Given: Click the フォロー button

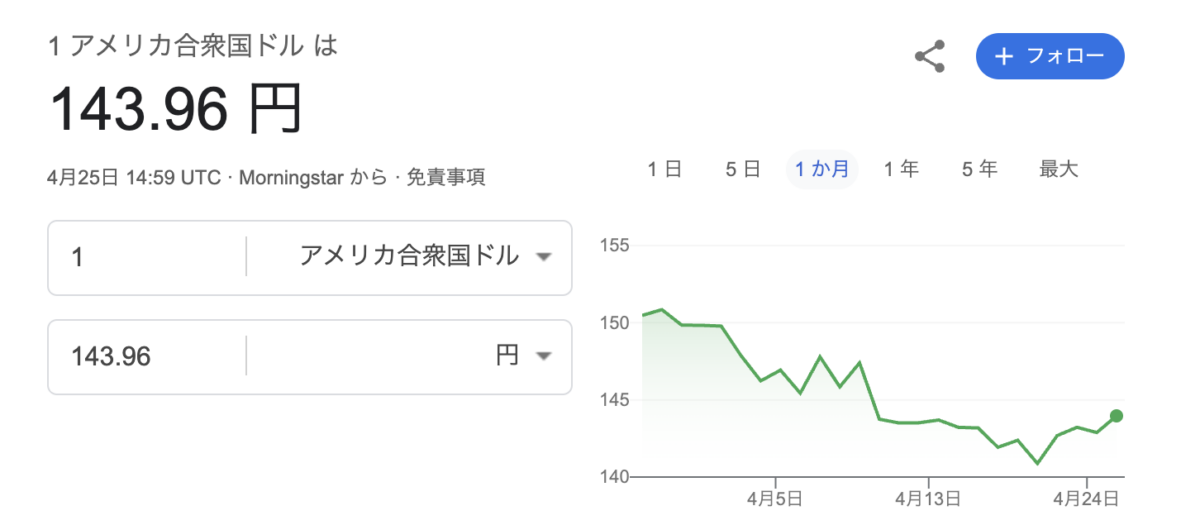Looking at the screenshot, I should click(x=1050, y=56).
